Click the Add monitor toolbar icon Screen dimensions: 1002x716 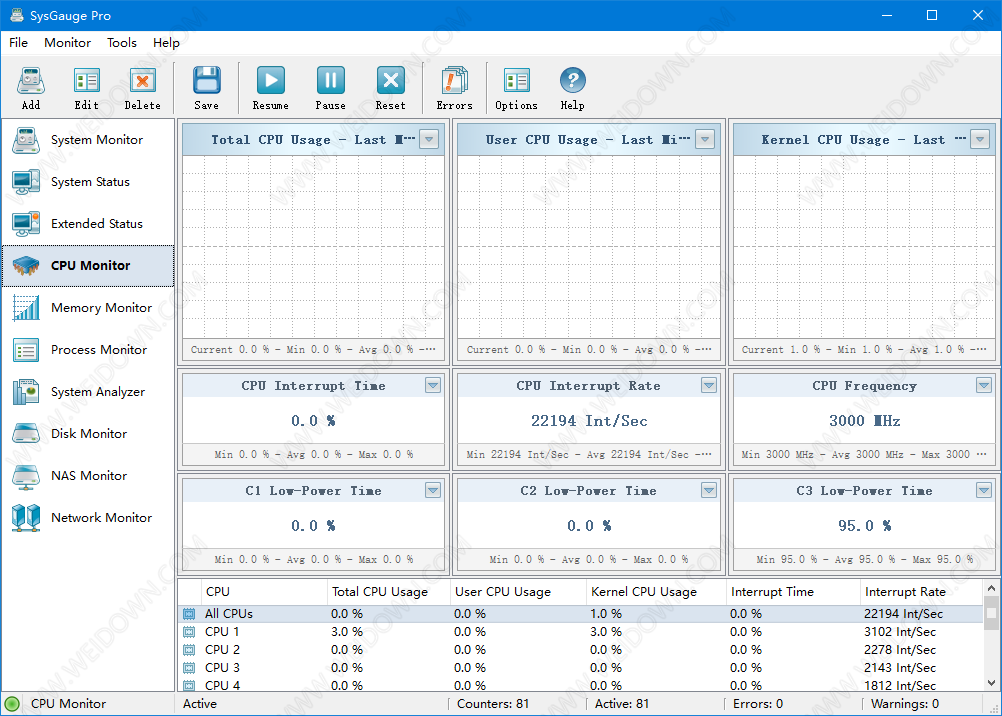(x=31, y=81)
